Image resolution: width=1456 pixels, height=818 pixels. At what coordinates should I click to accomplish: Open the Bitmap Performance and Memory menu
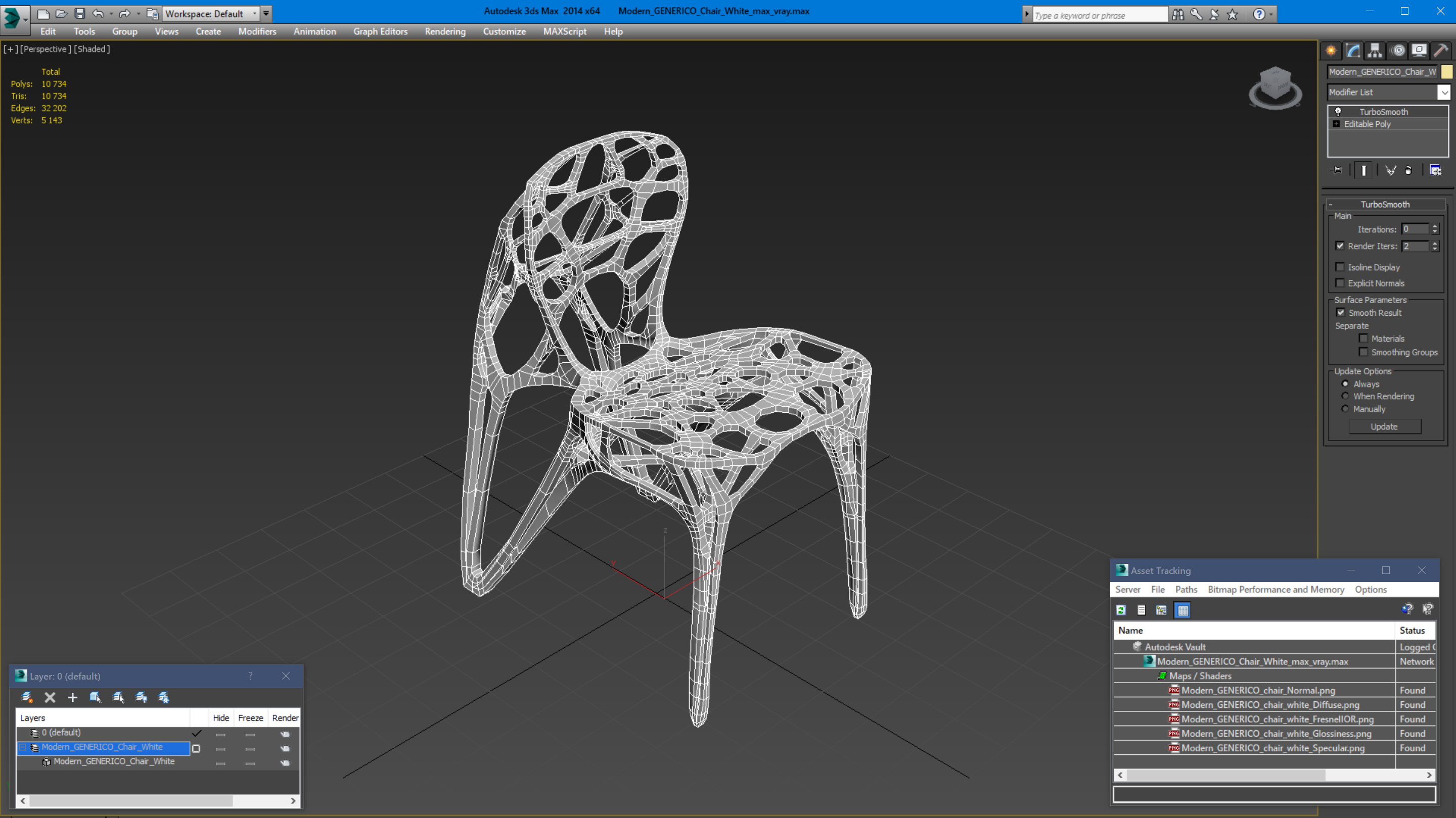[1276, 589]
